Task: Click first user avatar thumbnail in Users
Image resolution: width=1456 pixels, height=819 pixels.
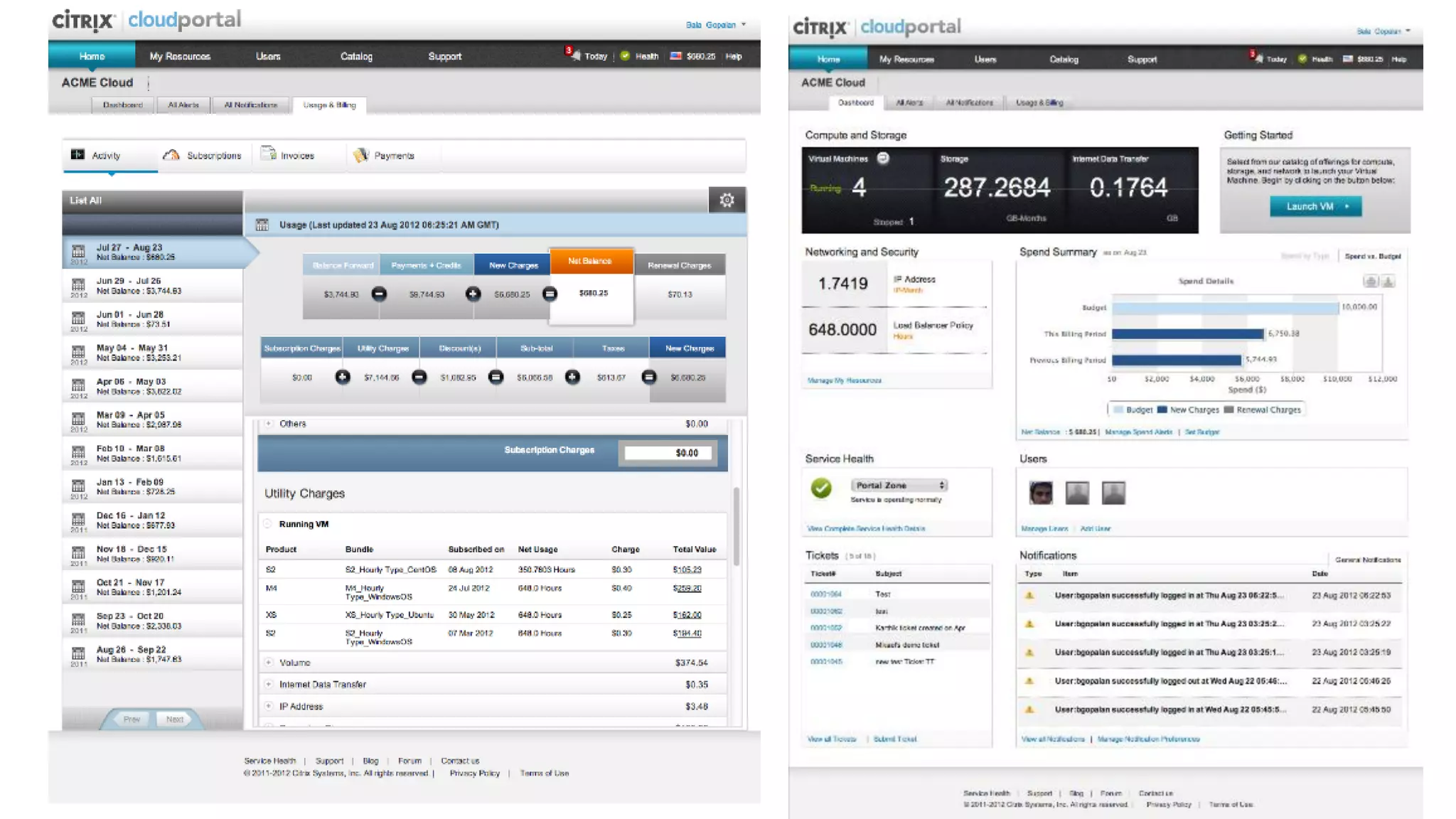Action: click(1041, 493)
